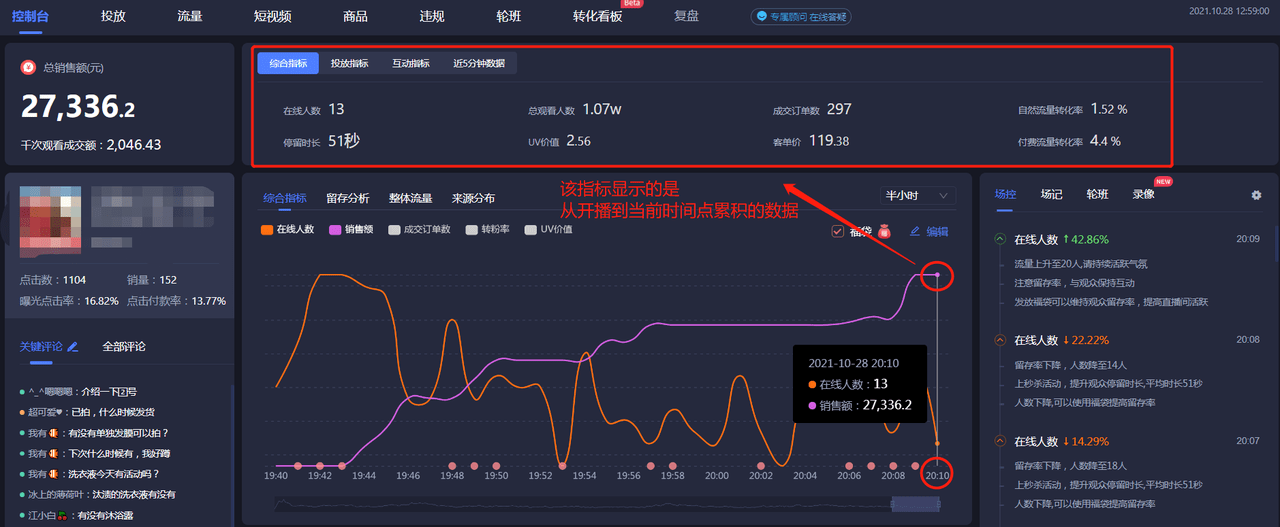Open the 半小时 time range dropdown
The height and width of the screenshot is (527, 1280).
click(918, 197)
